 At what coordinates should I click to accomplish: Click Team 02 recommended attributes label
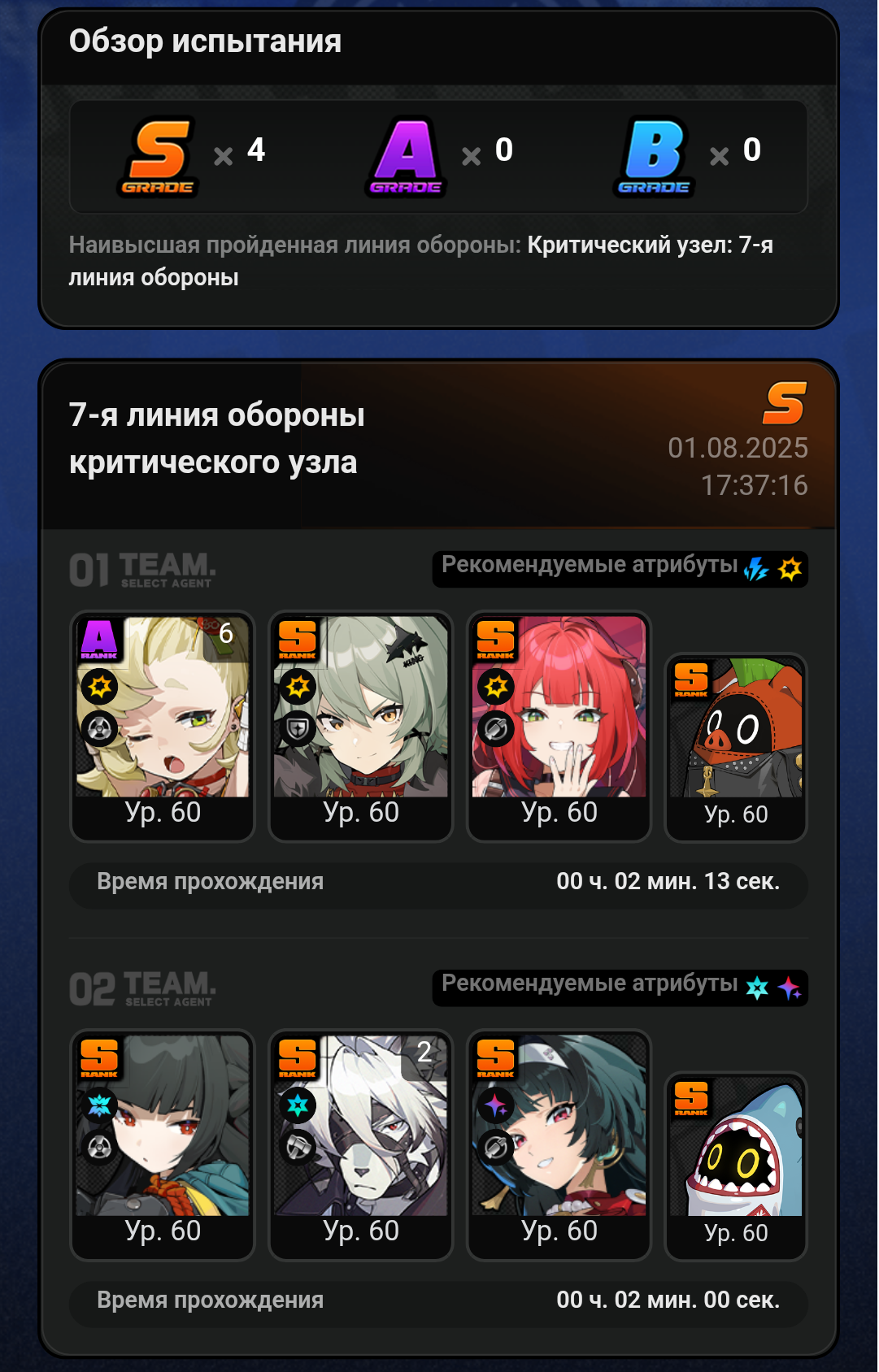pos(590,983)
